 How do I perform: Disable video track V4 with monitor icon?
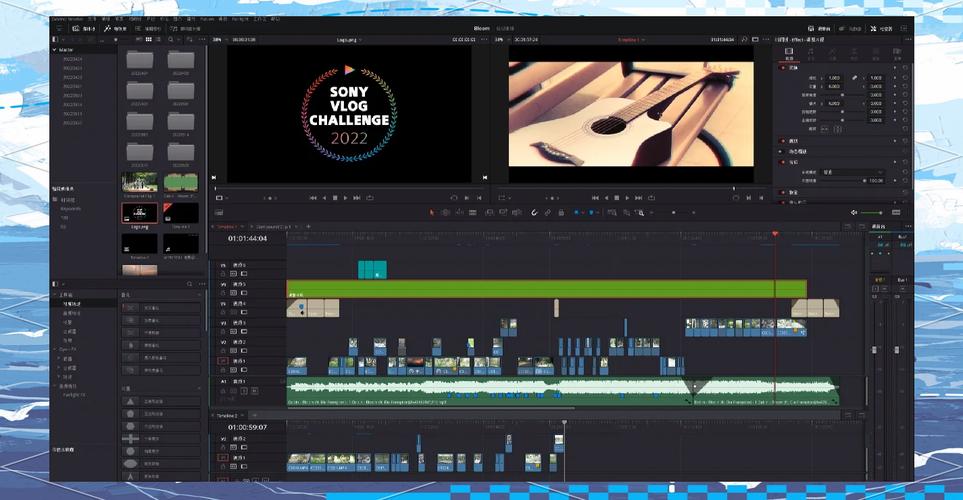coord(244,312)
